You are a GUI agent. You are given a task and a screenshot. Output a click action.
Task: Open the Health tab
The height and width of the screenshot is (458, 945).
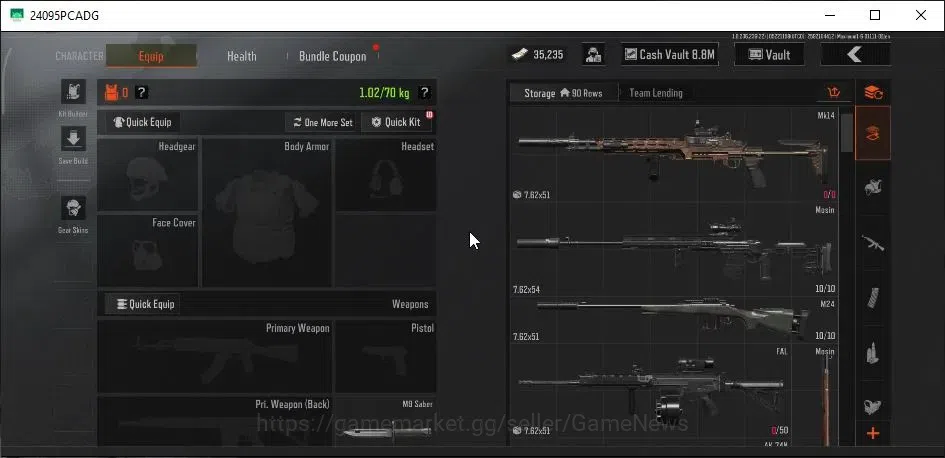point(242,56)
